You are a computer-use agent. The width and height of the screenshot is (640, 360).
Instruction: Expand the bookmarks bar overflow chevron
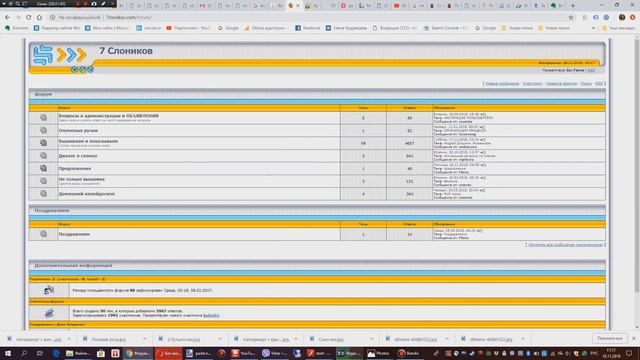point(593,28)
